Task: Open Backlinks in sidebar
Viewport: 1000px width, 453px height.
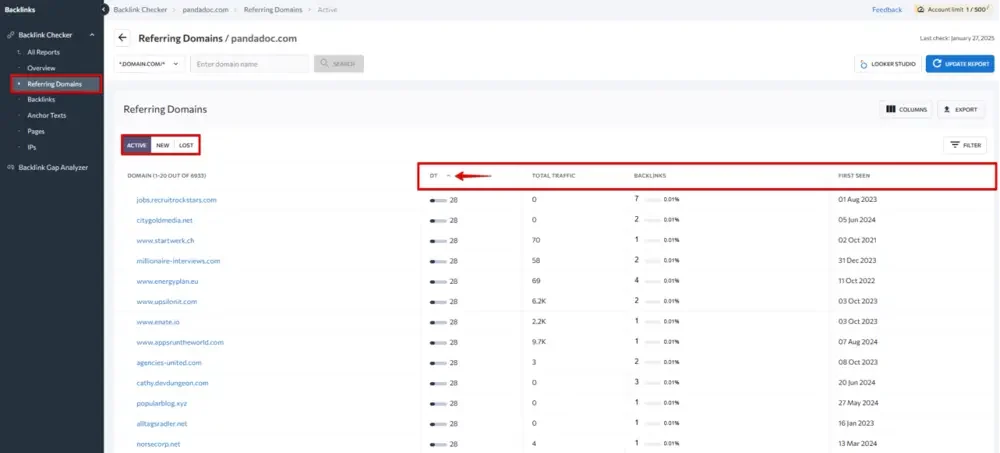Action: pos(41,100)
